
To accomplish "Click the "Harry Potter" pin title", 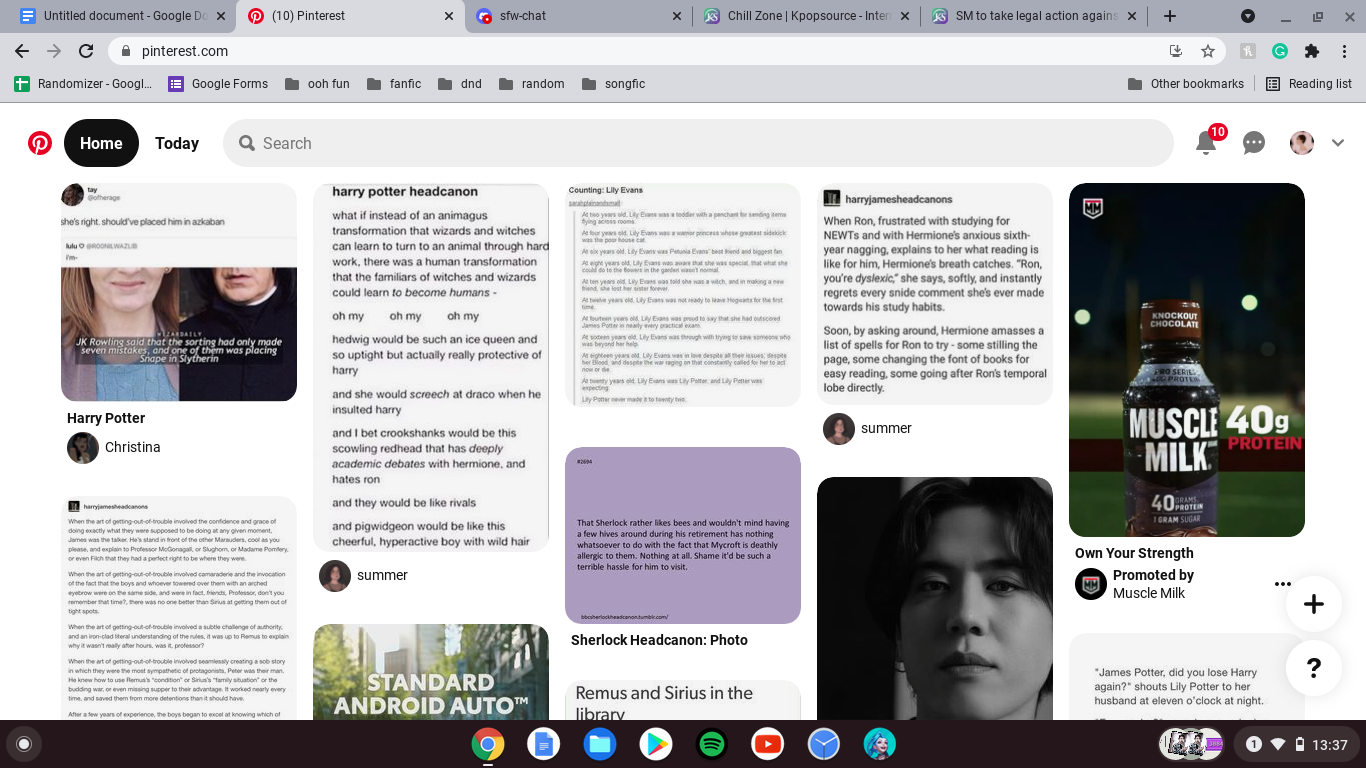I will coord(106,418).
